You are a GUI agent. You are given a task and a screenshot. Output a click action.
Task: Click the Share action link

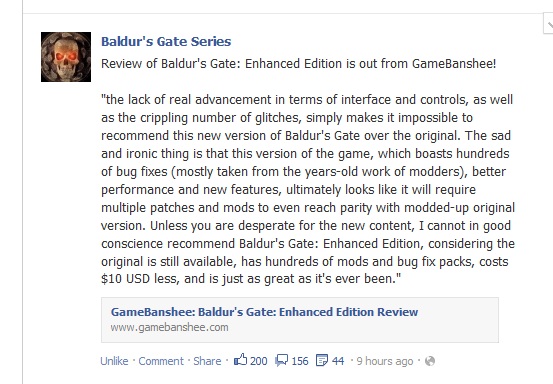click(207, 361)
